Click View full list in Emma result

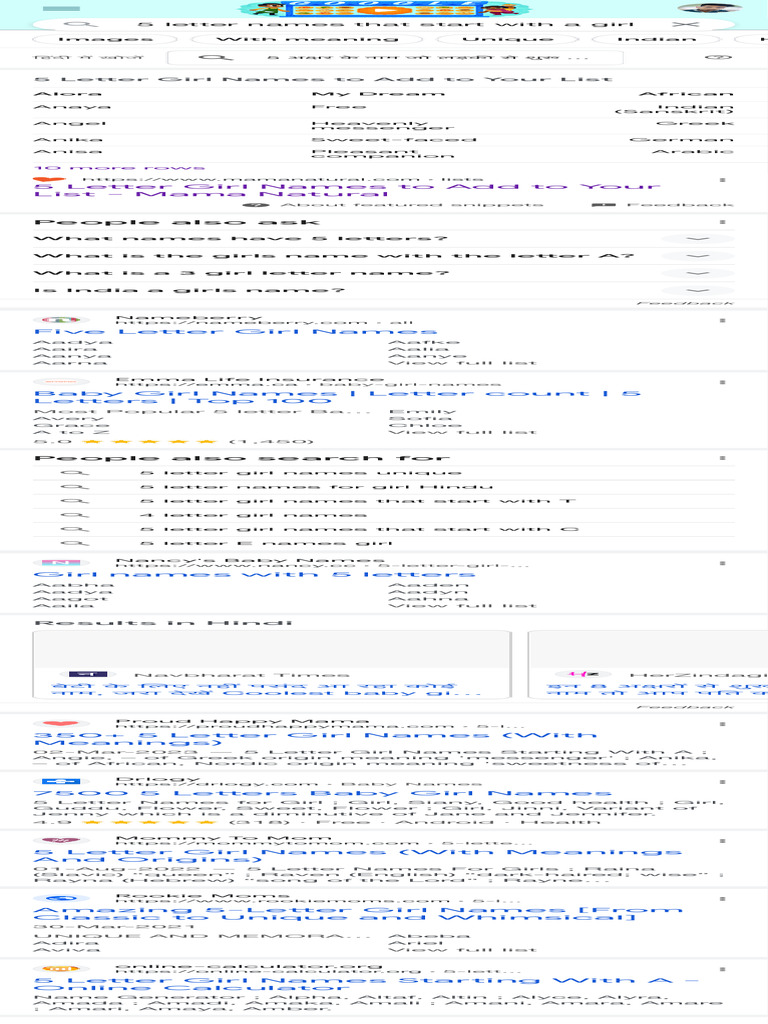[462, 432]
